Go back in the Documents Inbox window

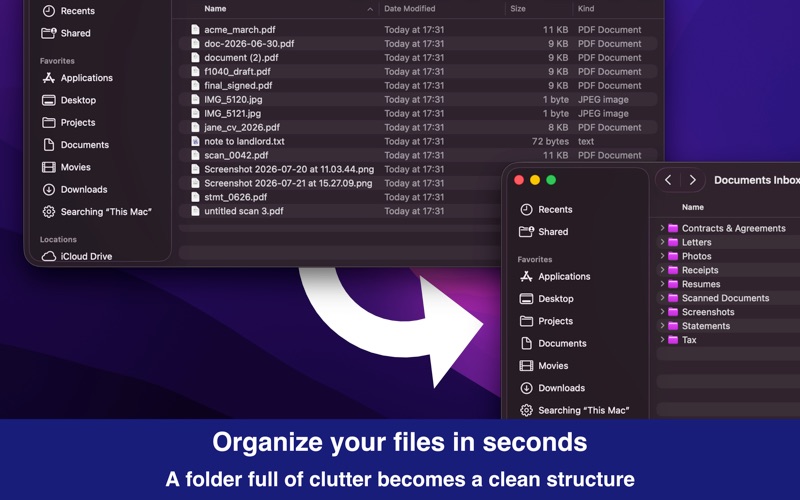(x=668, y=180)
